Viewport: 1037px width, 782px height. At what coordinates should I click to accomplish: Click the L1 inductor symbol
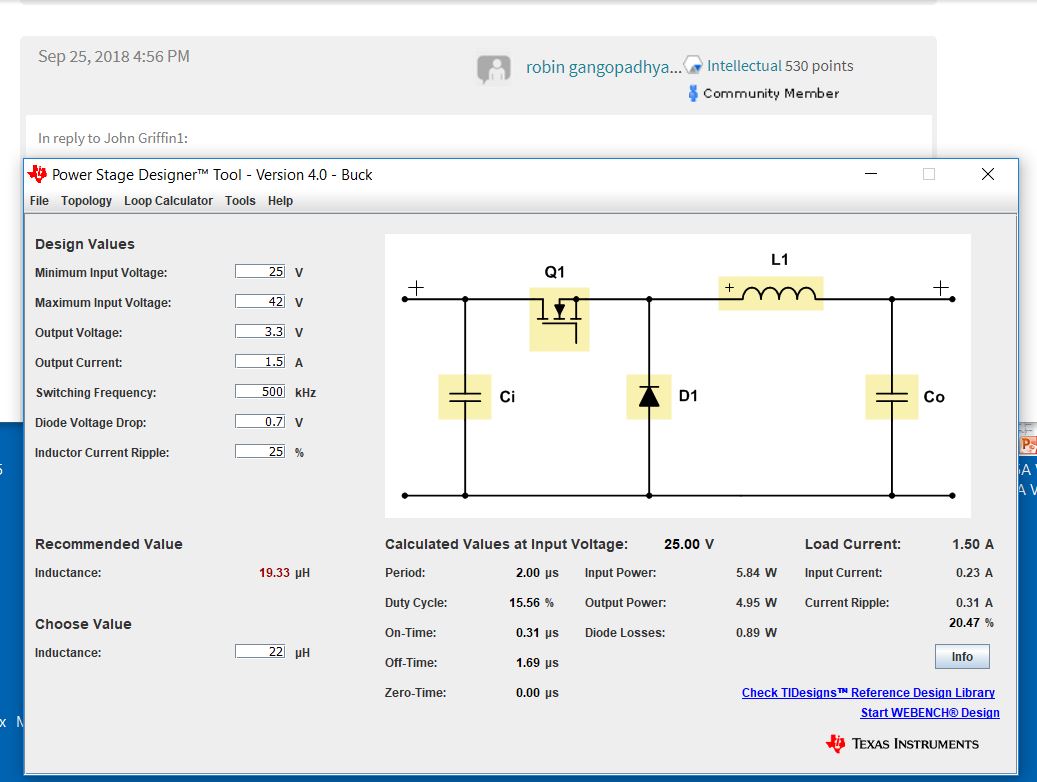click(770, 293)
